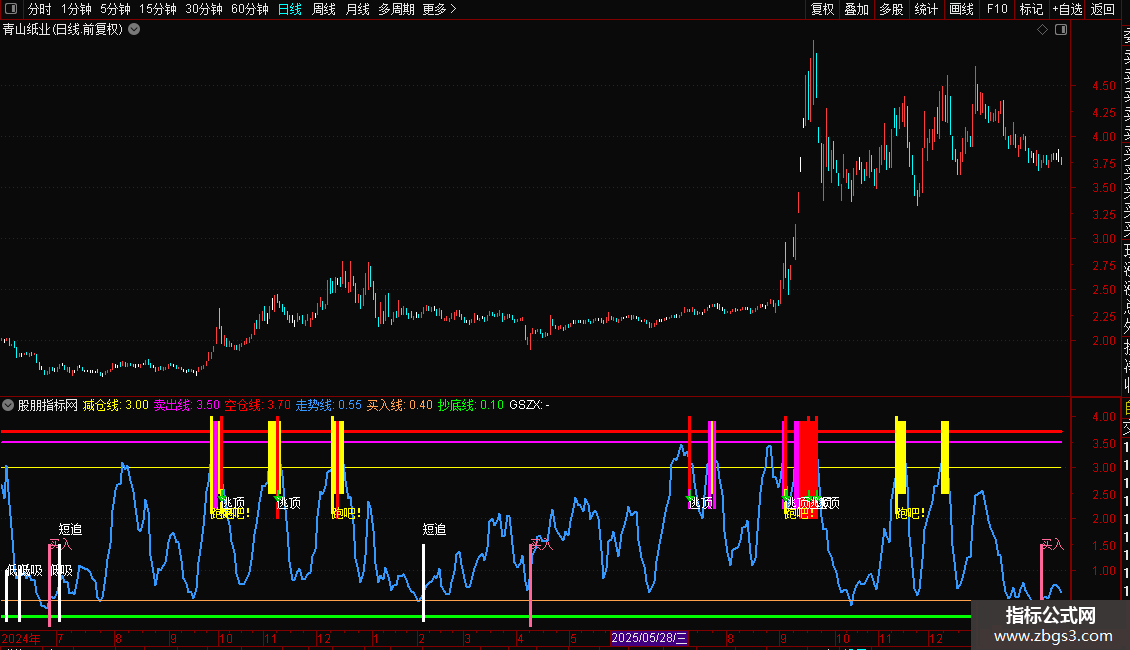Click the 抄底线: 0.10 value label
Screen dimensions: 1130x650
[471, 405]
